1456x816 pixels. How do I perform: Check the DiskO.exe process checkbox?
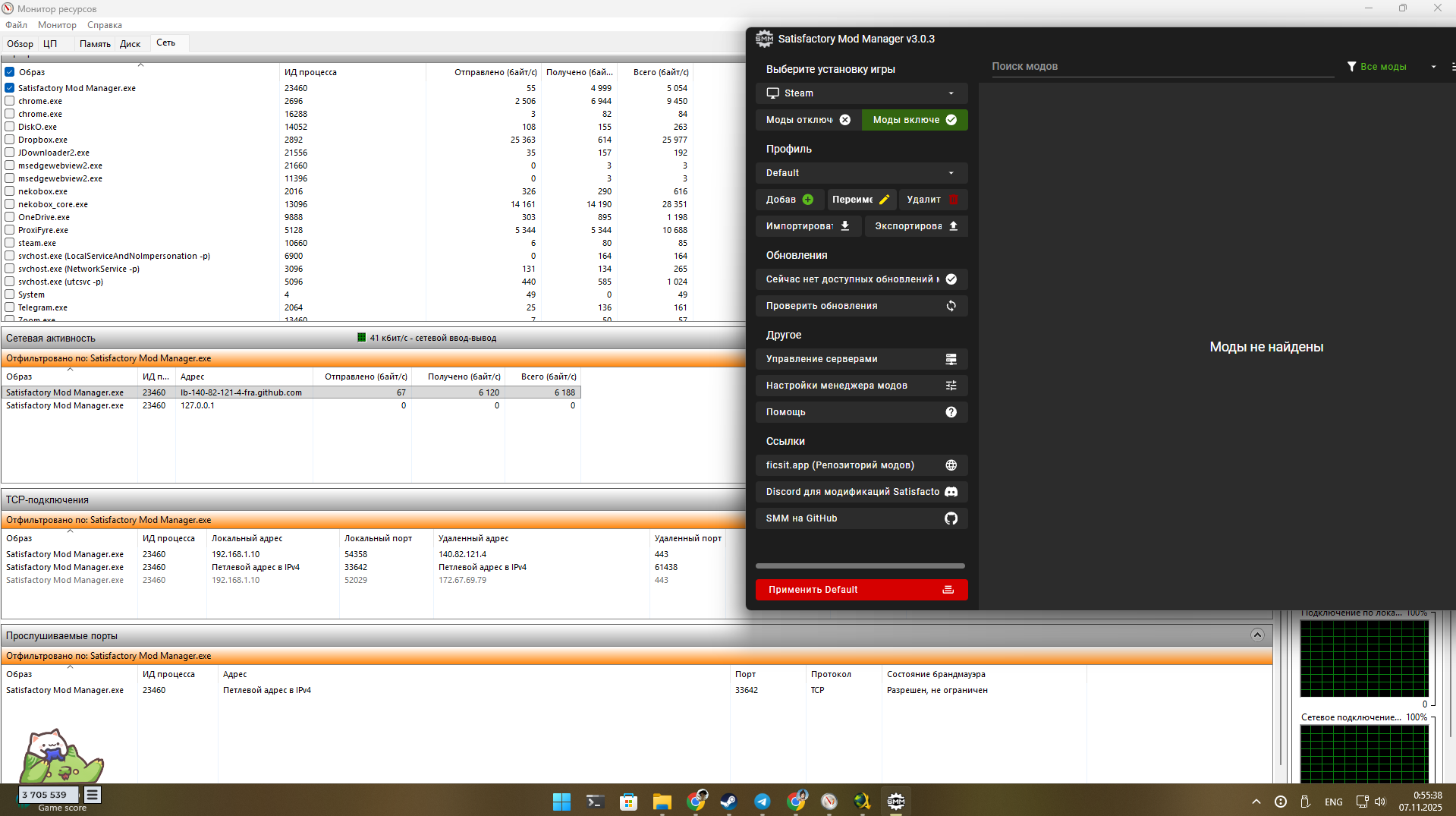click(10, 127)
